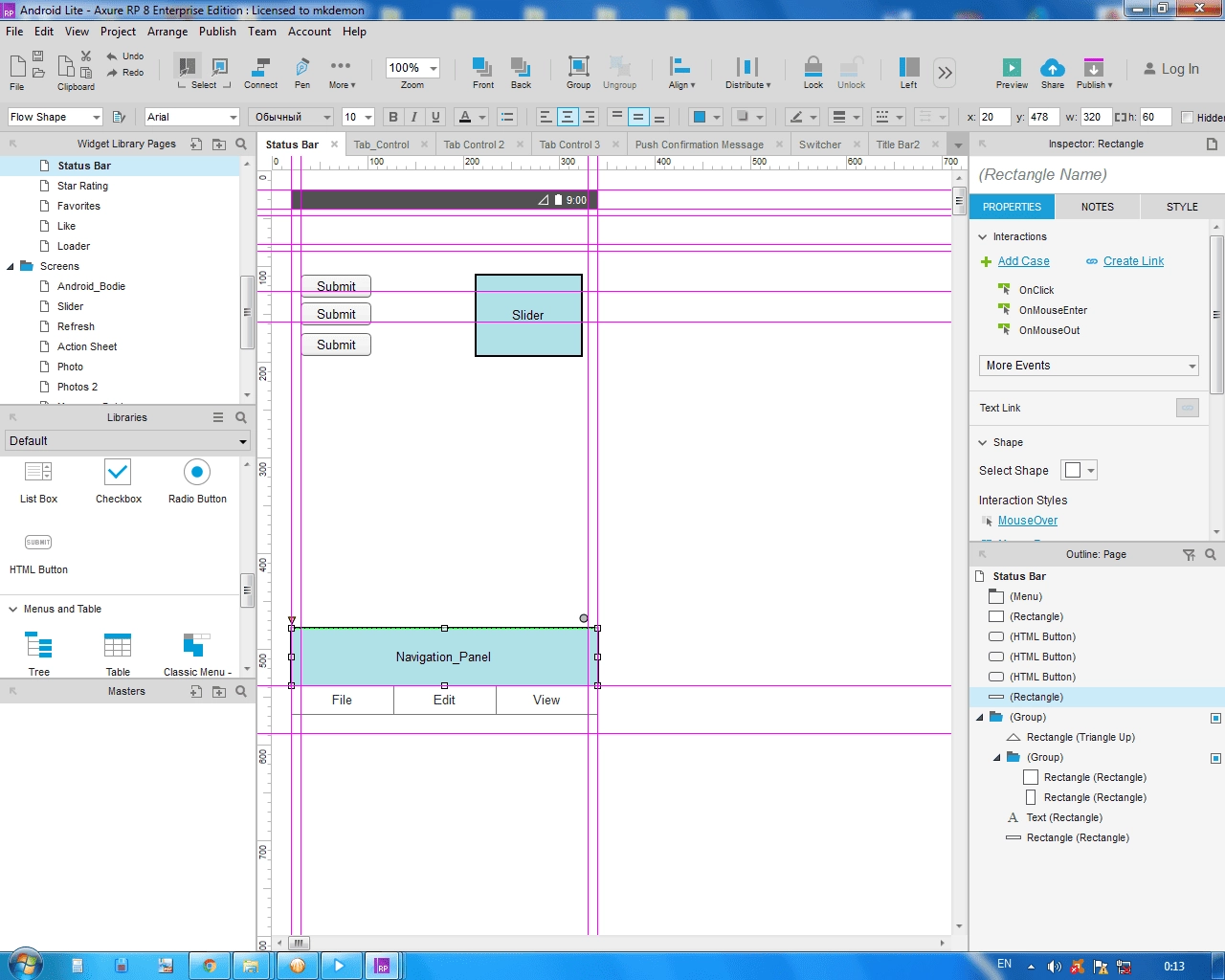This screenshot has height=980, width=1225.
Task: Collapse the Screens folder
Action: pyautogui.click(x=11, y=266)
